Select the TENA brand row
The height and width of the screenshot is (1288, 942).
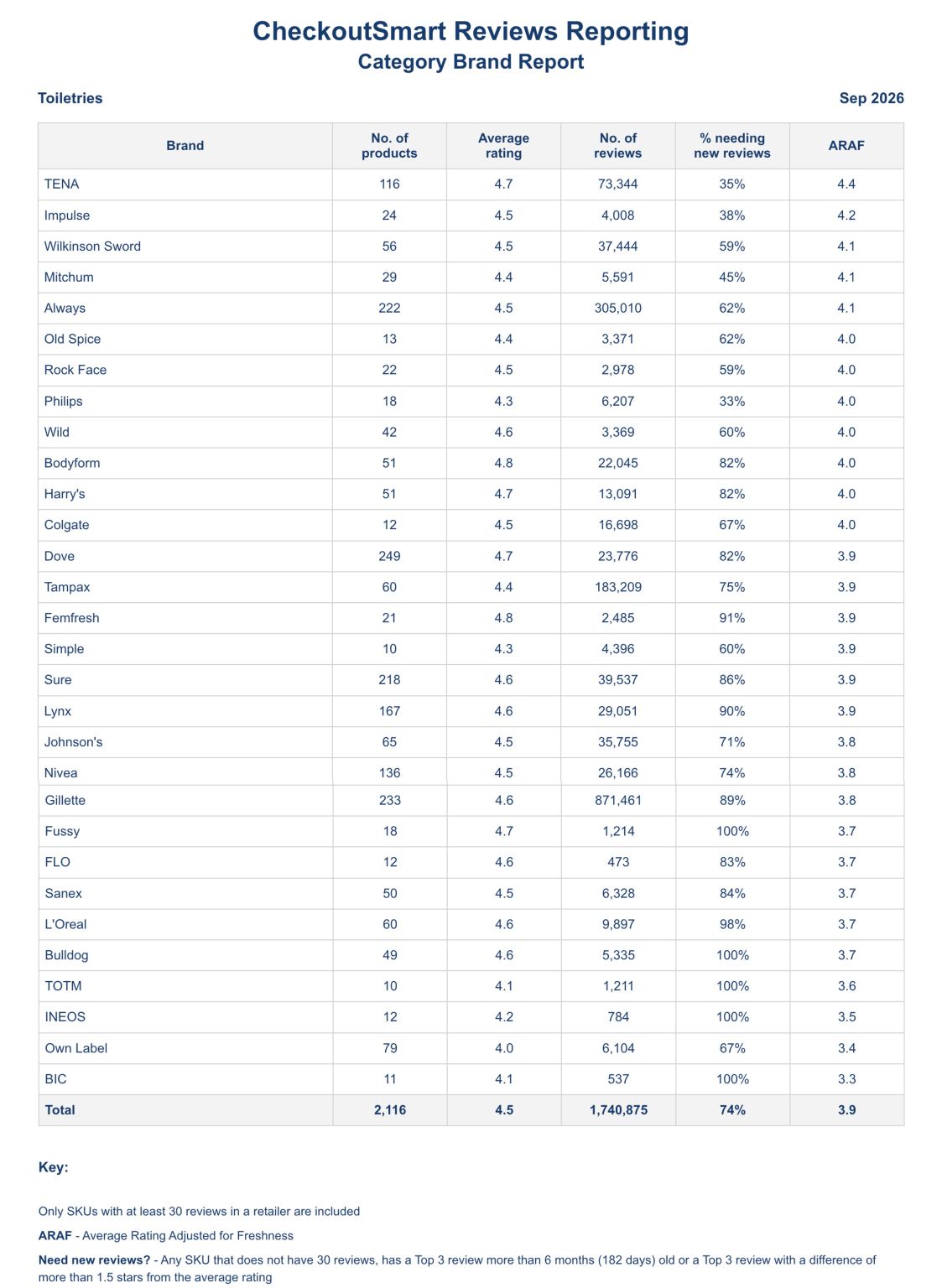(x=471, y=184)
